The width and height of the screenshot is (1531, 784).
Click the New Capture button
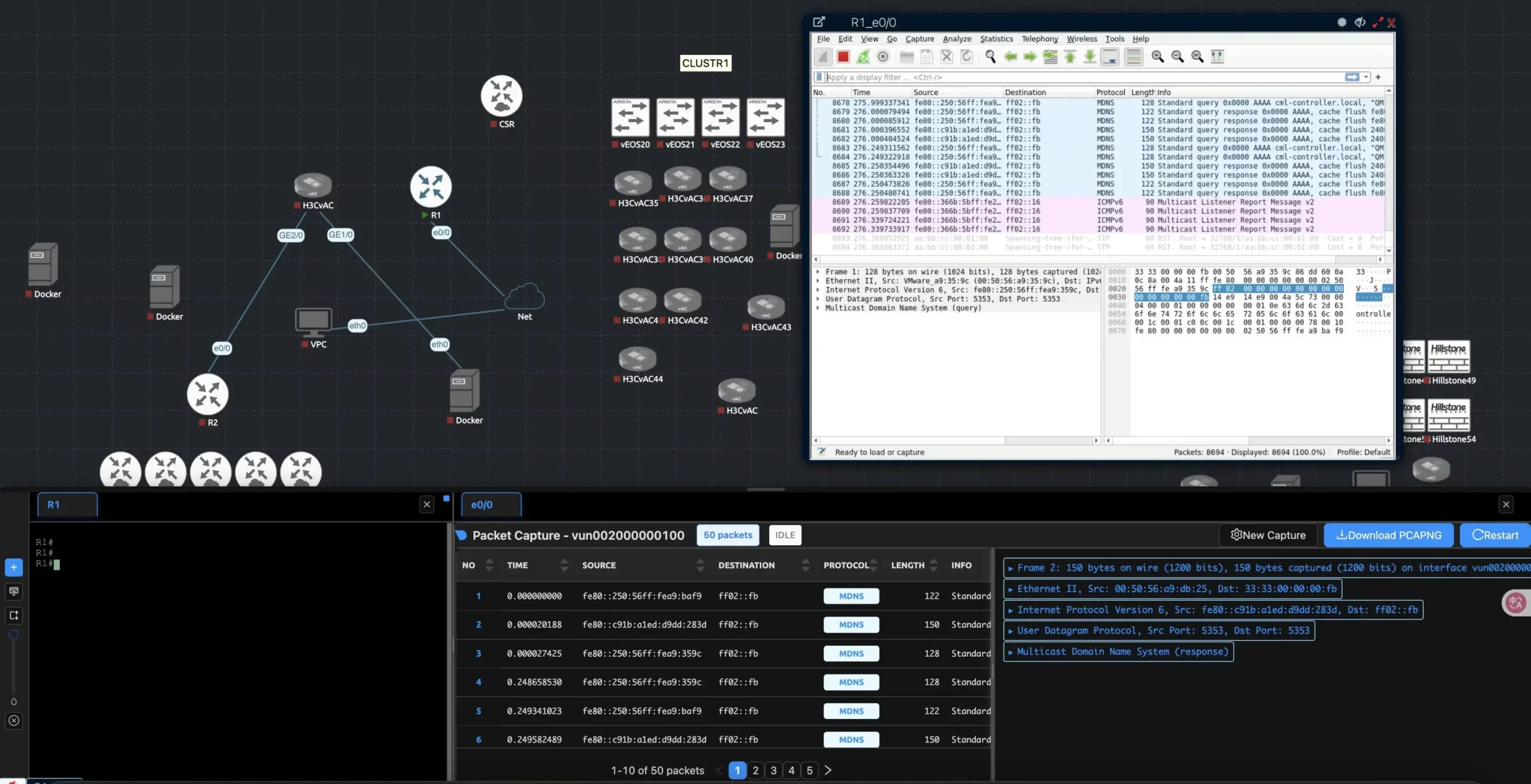(x=1268, y=535)
